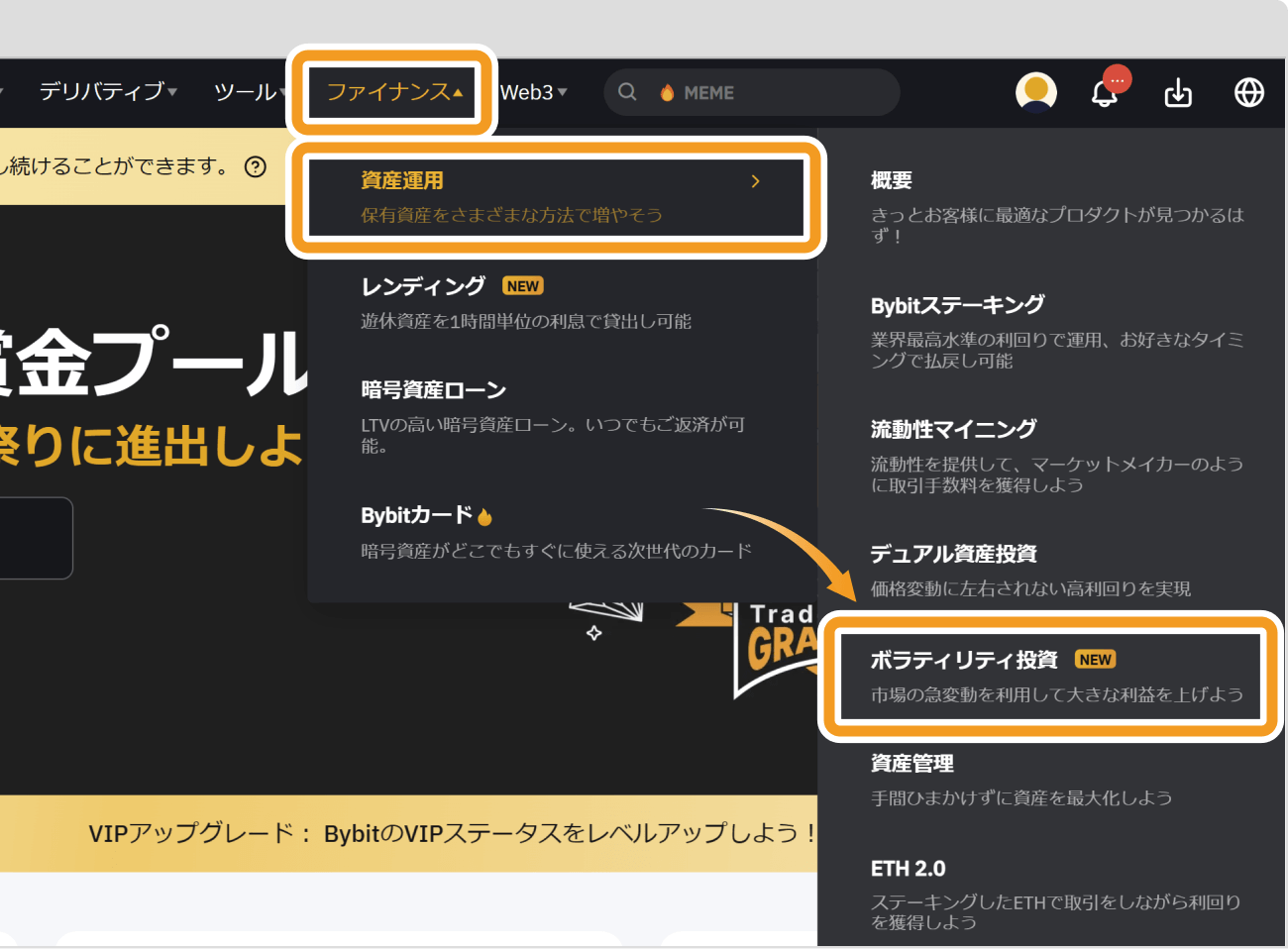Click the flame icon in the search bar
This screenshot has width=1288, height=949.
[x=667, y=93]
